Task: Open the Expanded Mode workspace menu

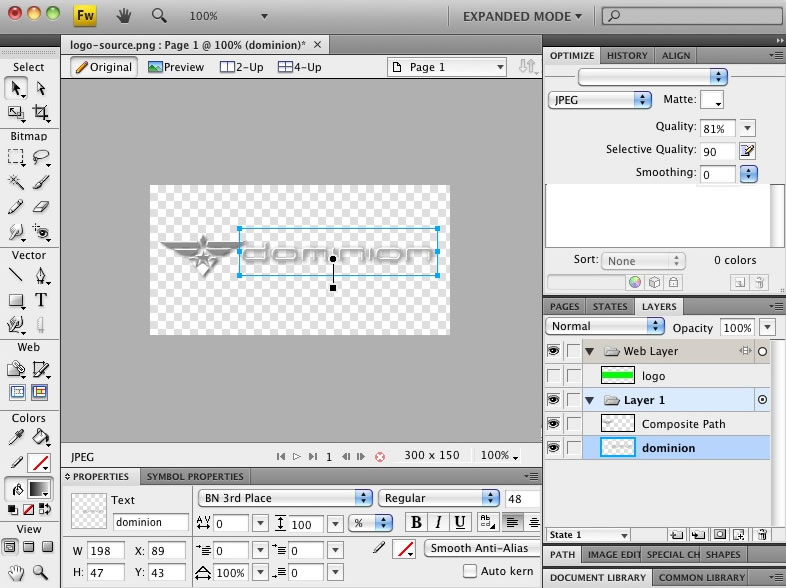Action: [x=522, y=17]
